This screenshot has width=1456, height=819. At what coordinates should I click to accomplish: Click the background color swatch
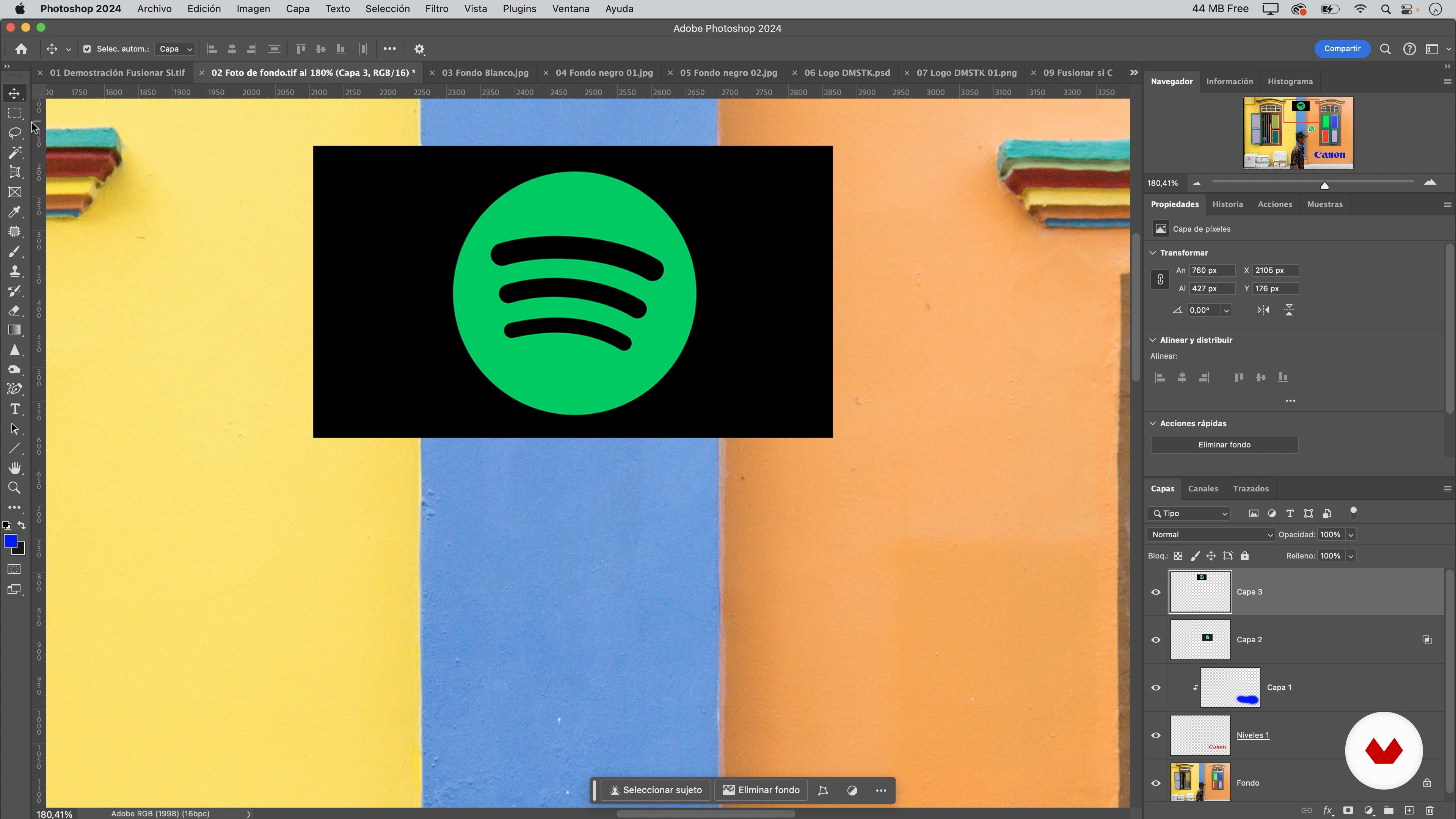21,551
